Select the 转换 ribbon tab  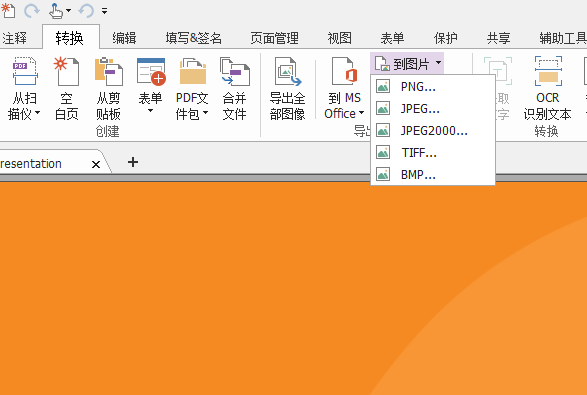(x=69, y=38)
